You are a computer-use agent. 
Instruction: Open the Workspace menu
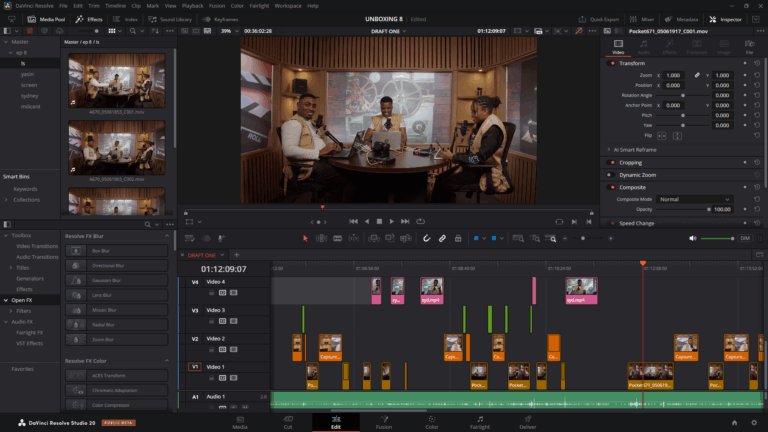pyautogui.click(x=288, y=6)
